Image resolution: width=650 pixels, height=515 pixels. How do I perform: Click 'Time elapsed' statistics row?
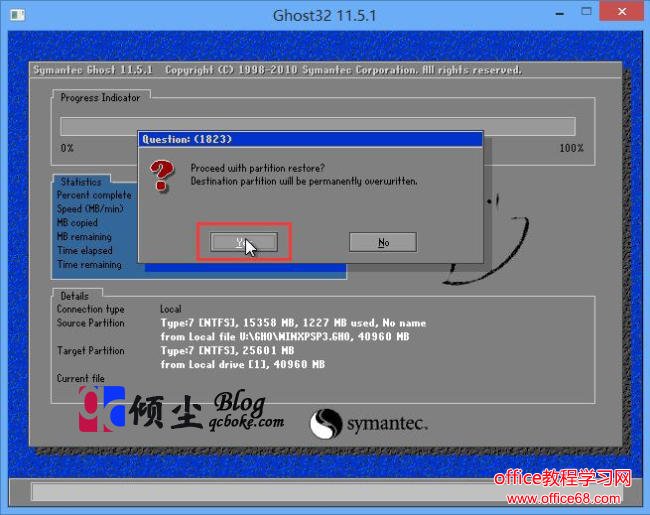85,250
